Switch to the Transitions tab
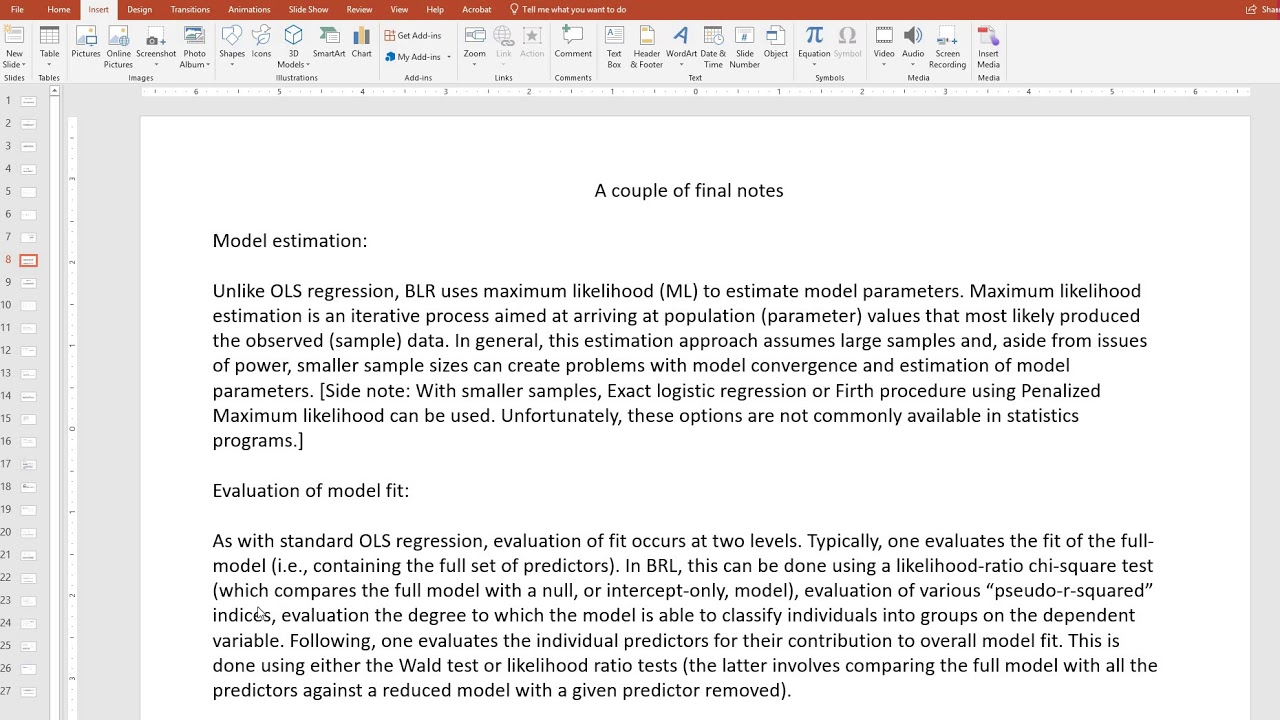 pos(190,9)
